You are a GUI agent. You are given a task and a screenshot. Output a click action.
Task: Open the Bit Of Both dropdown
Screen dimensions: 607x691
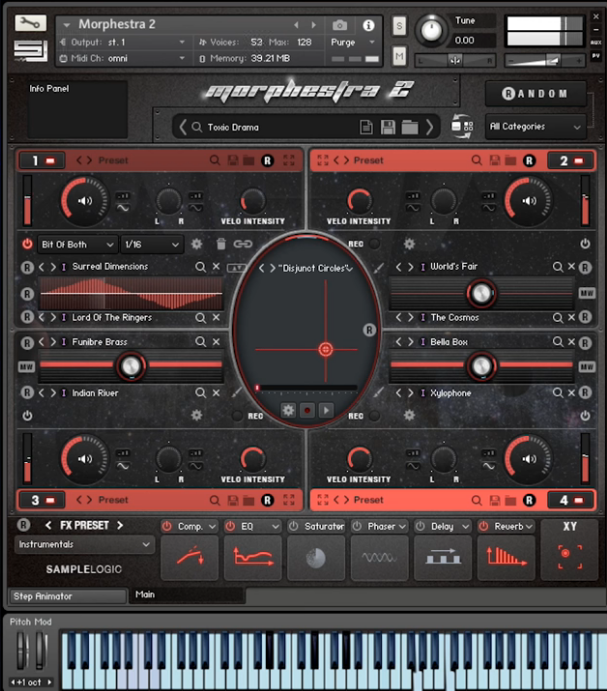pos(77,244)
